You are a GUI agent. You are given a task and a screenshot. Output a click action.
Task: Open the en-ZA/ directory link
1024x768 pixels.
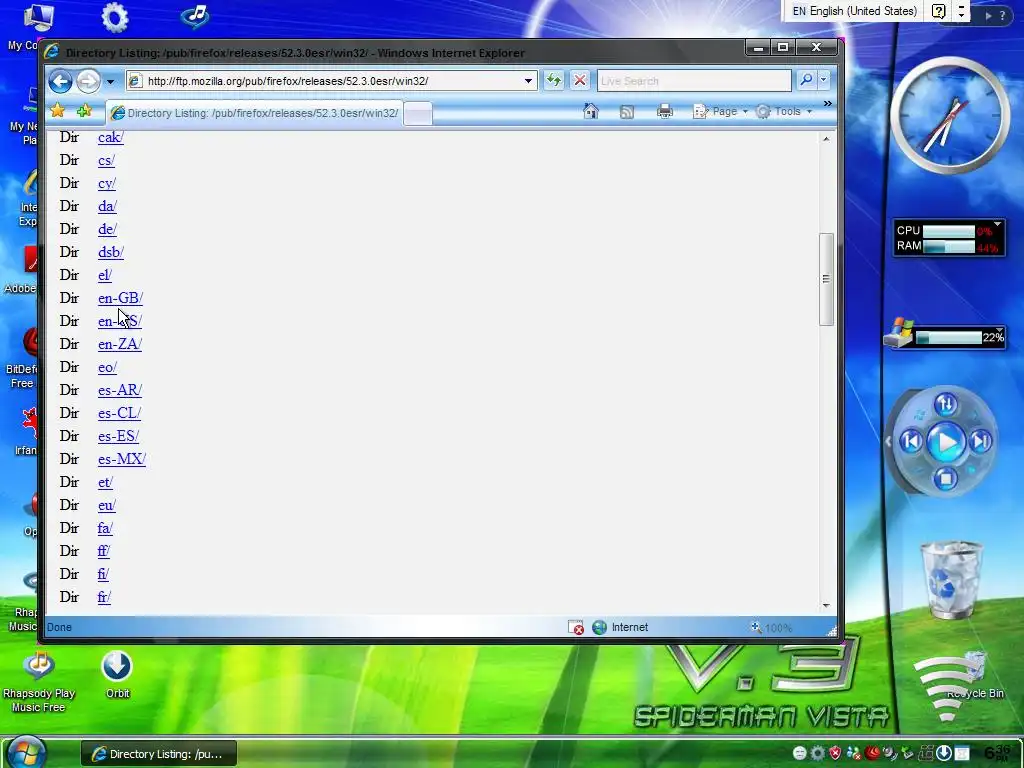click(x=120, y=344)
